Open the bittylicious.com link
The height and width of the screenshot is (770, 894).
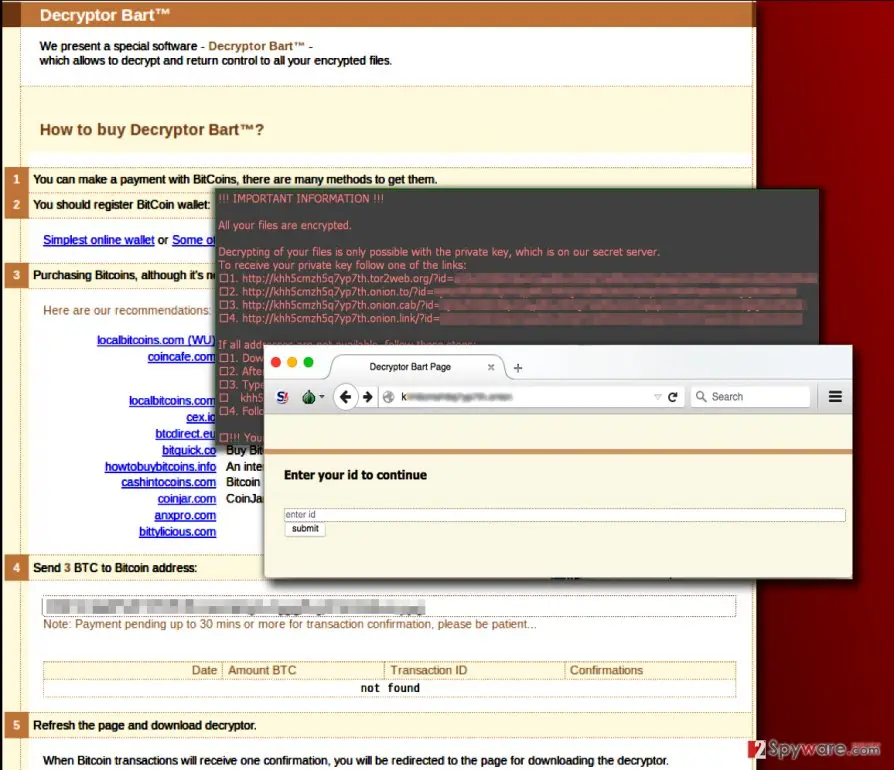pos(177,532)
